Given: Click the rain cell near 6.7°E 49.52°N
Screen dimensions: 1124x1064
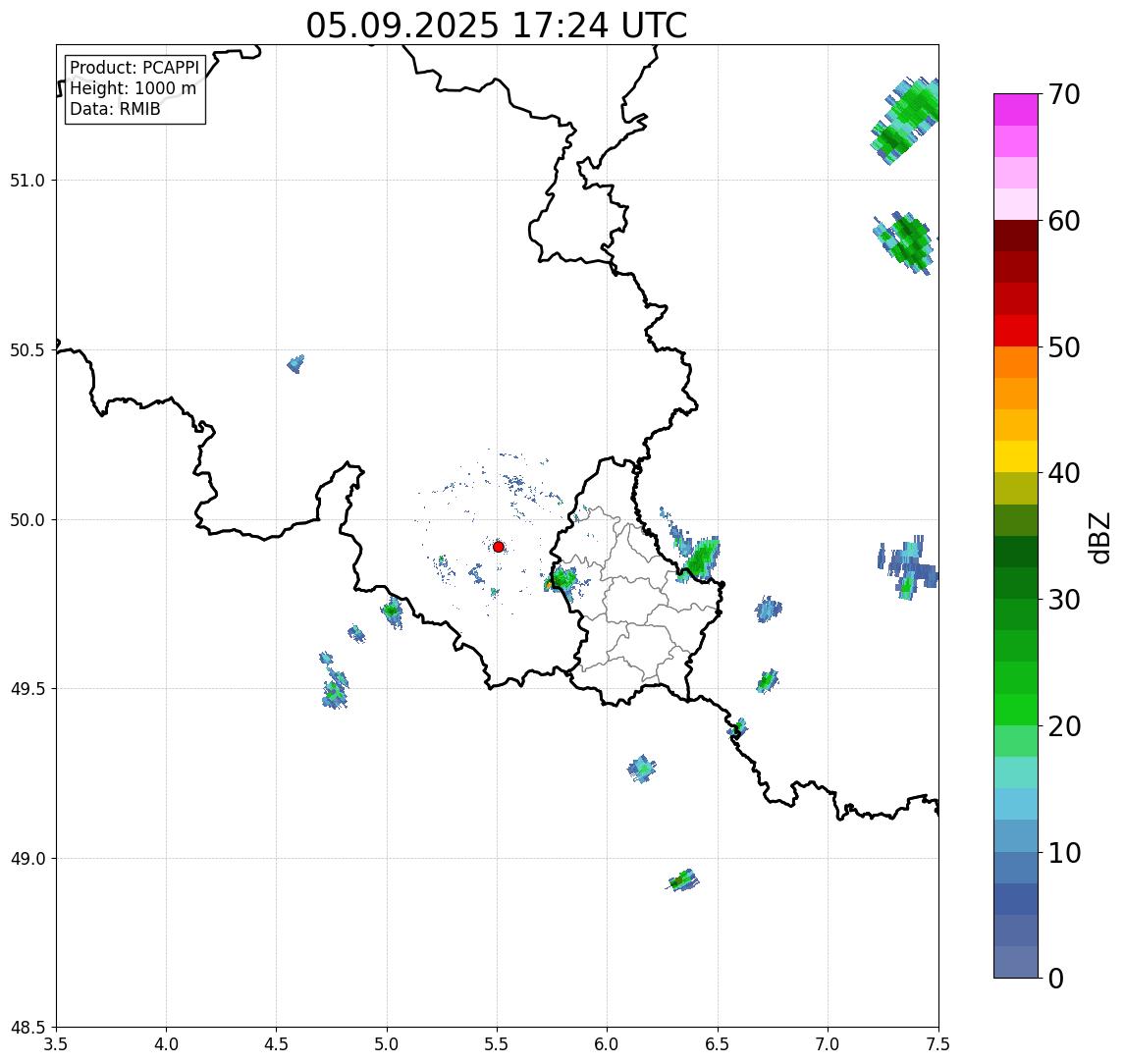Looking at the screenshot, I should [x=767, y=681].
